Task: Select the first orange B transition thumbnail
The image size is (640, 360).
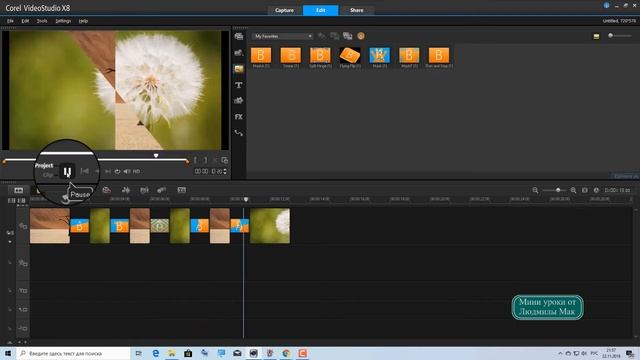Action: 261,56
